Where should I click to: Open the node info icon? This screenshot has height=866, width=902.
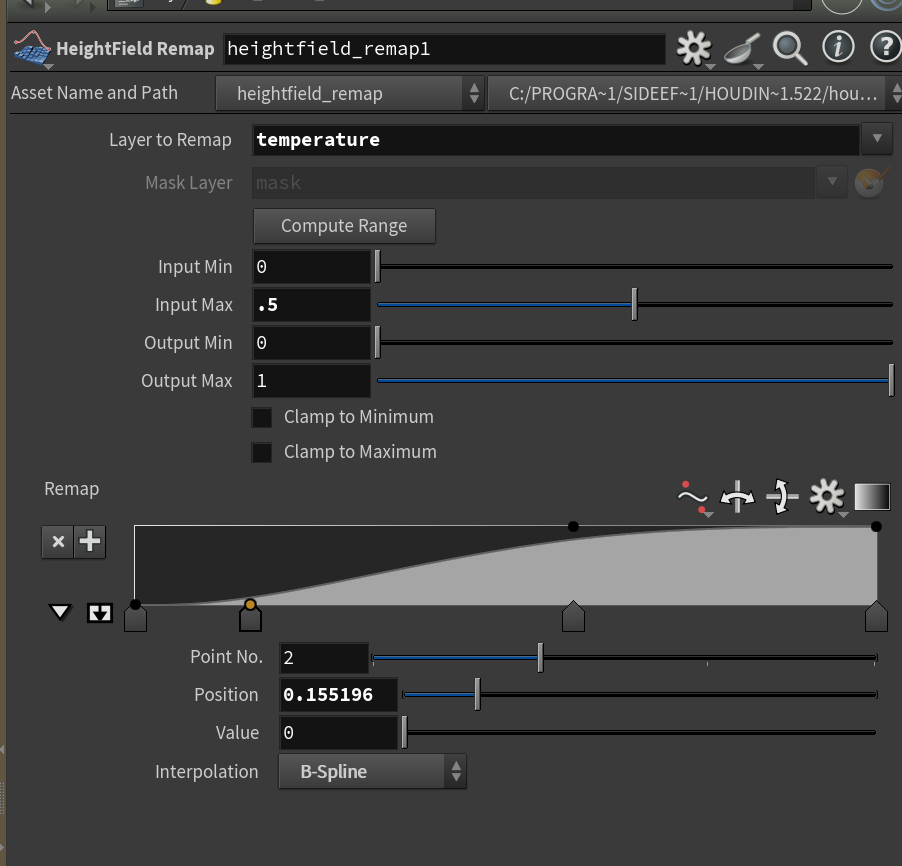click(x=838, y=47)
